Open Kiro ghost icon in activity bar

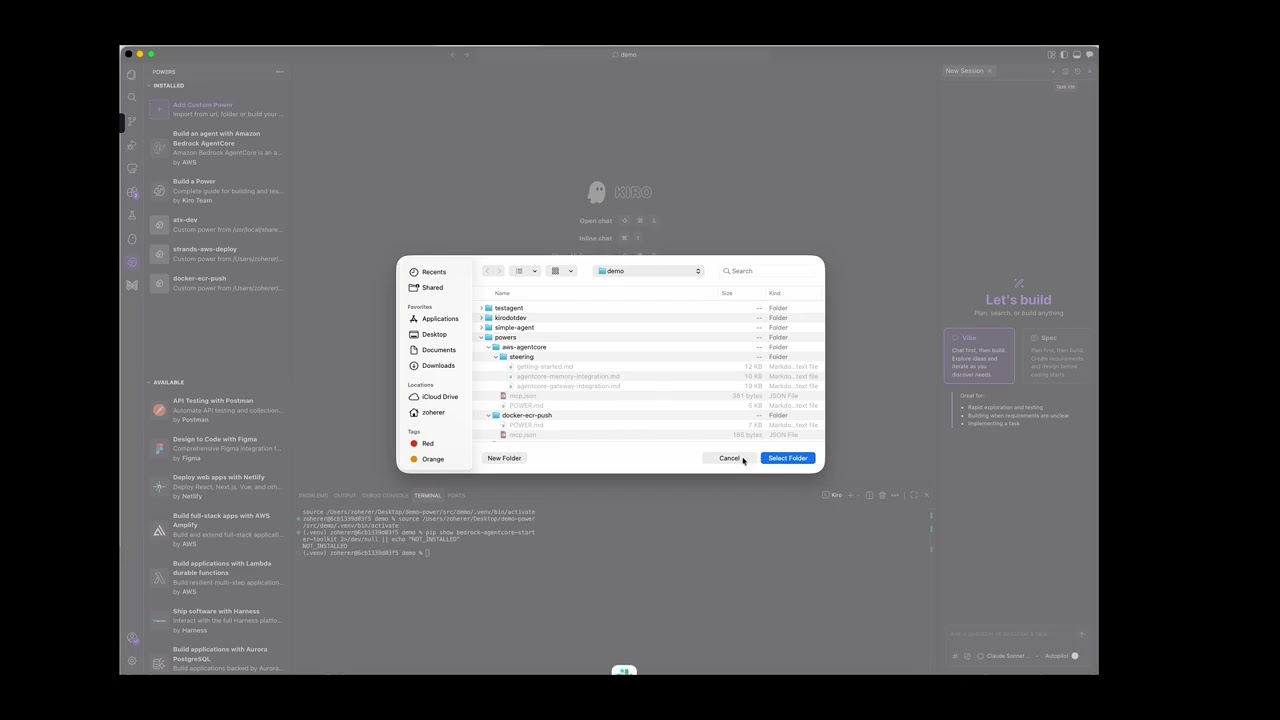click(x=131, y=239)
